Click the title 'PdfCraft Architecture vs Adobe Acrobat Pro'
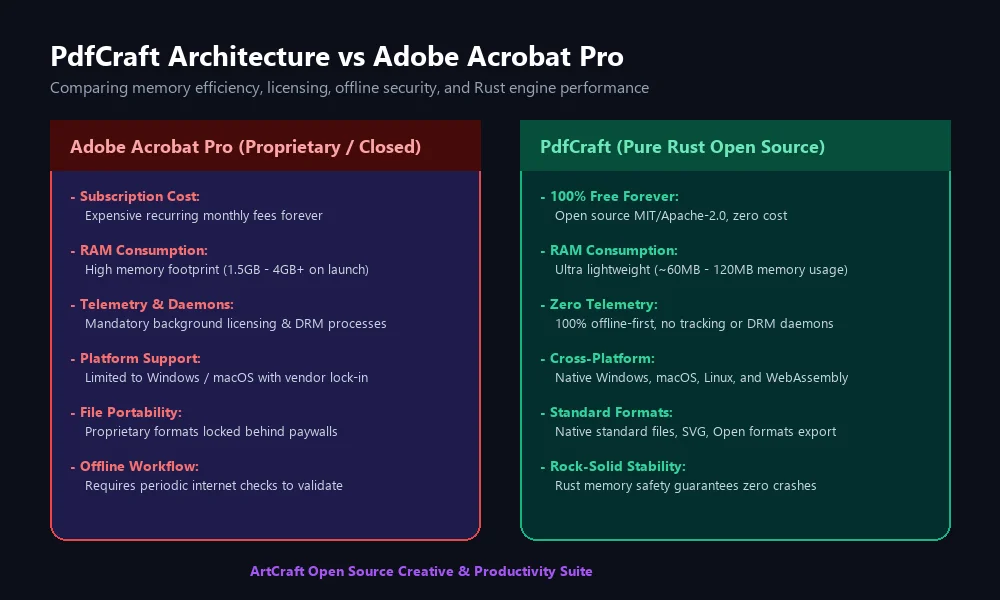The height and width of the screenshot is (600, 1000). [337, 57]
